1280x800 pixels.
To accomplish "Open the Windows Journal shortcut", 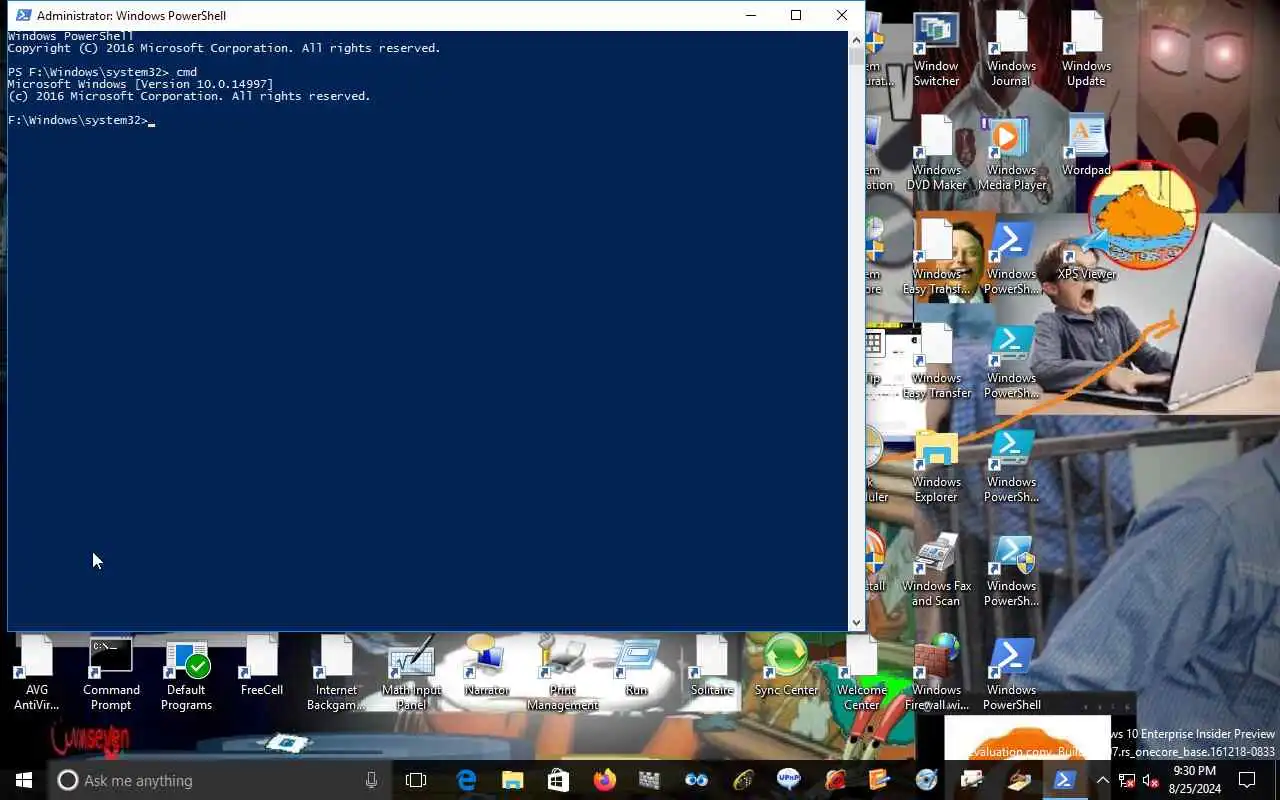I will (1011, 50).
